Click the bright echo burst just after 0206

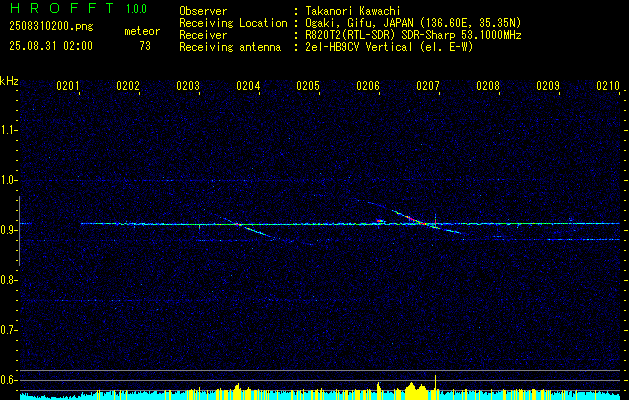[380, 221]
